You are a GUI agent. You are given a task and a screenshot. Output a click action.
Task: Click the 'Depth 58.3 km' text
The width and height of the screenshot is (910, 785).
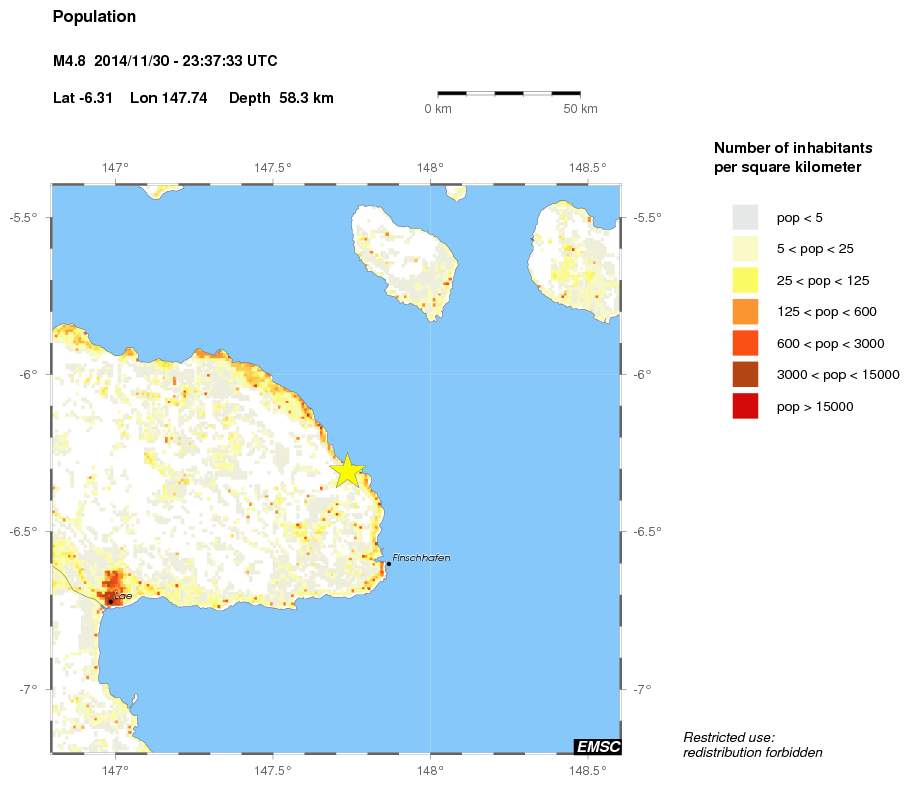click(281, 98)
